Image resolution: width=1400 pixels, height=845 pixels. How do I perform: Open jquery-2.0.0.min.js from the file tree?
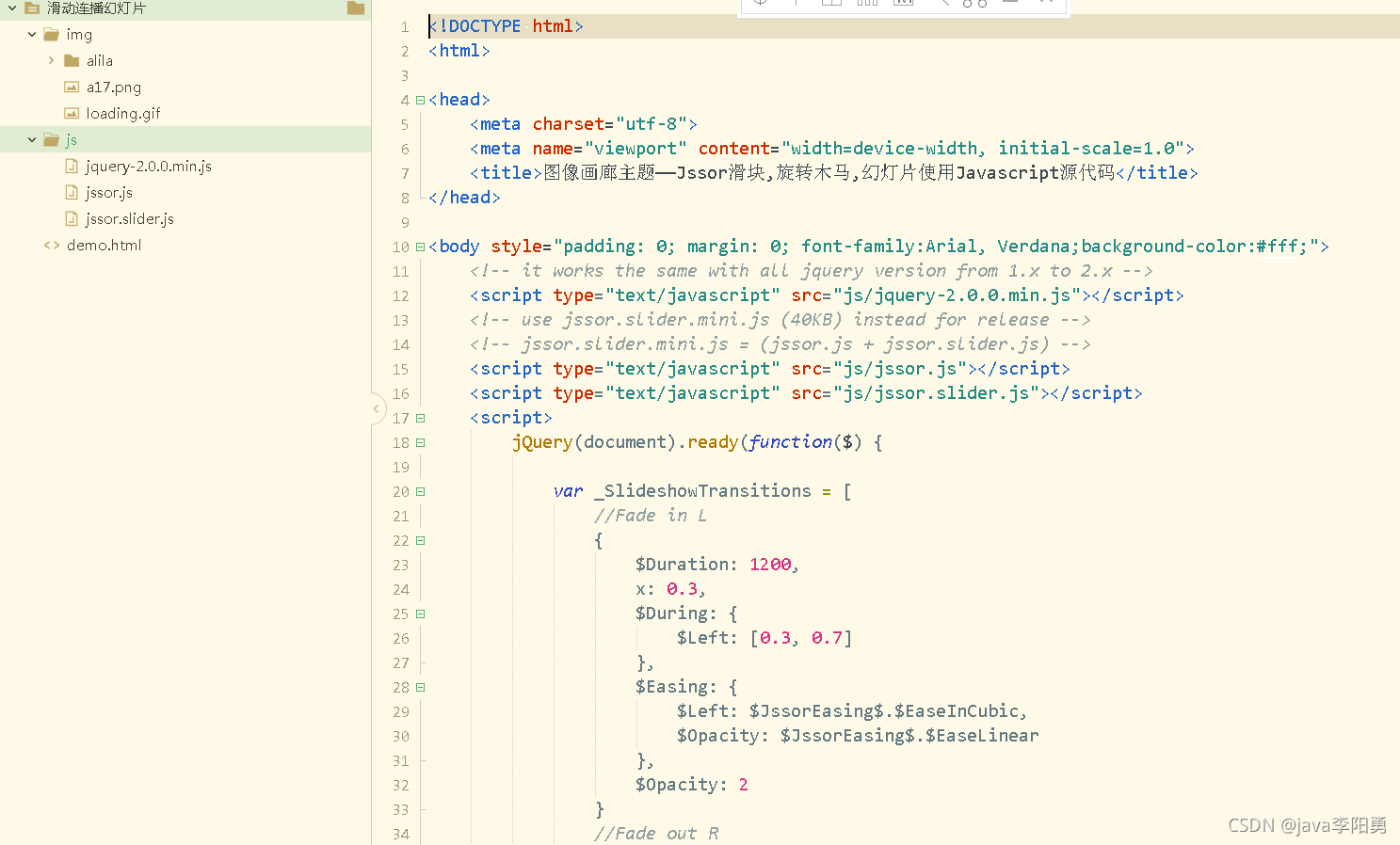point(149,166)
